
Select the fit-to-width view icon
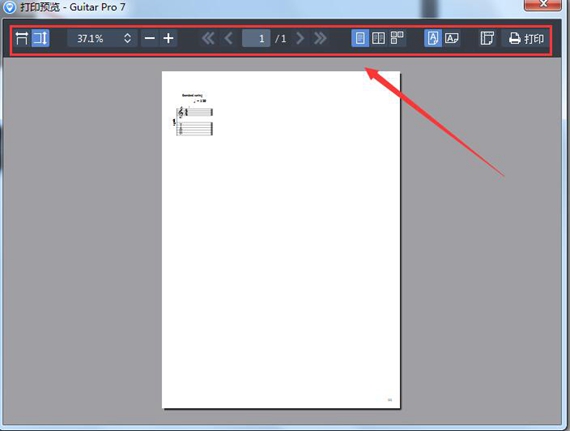(22, 38)
